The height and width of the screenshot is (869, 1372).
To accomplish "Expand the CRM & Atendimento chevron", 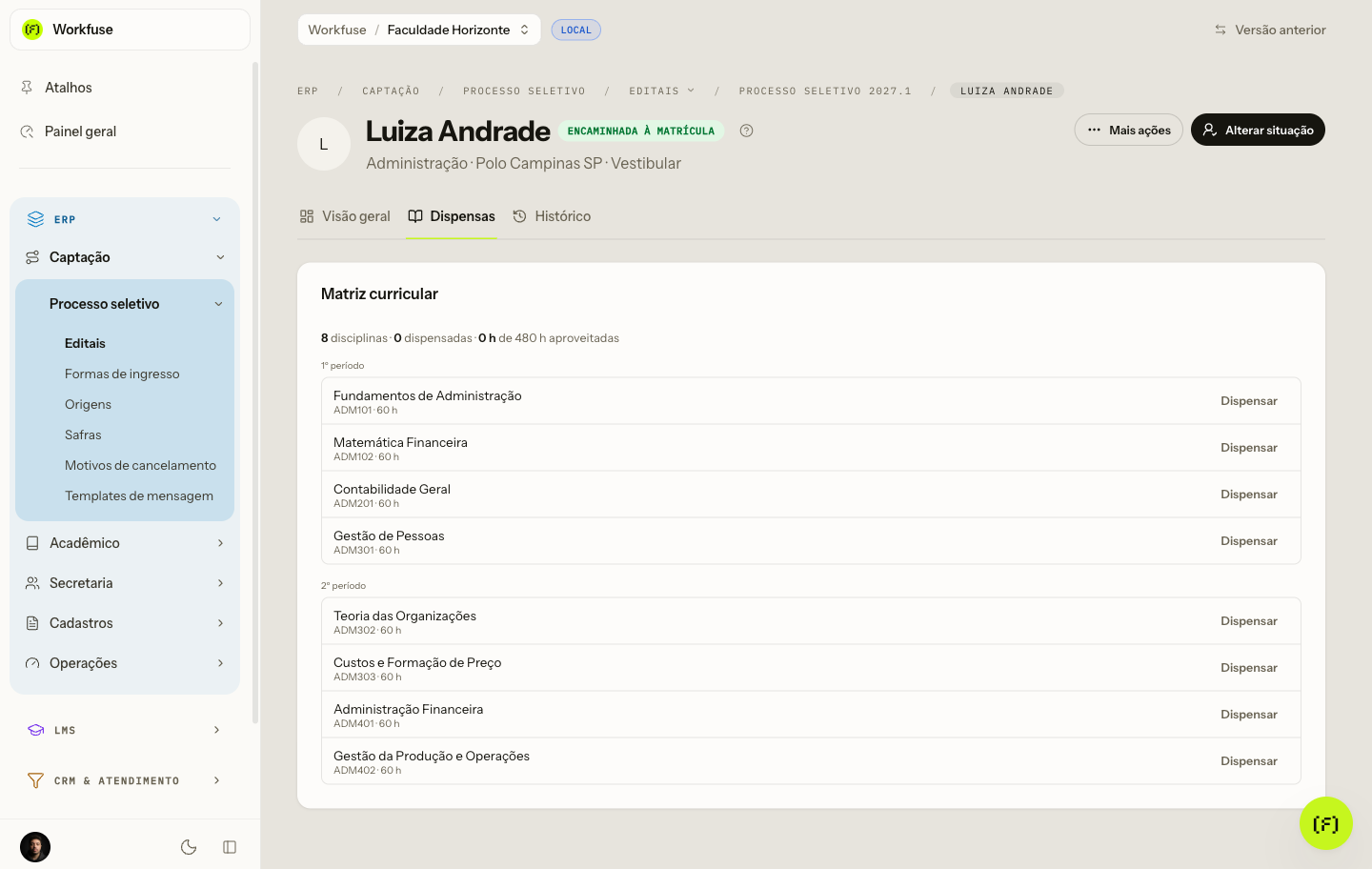I will click(217, 780).
